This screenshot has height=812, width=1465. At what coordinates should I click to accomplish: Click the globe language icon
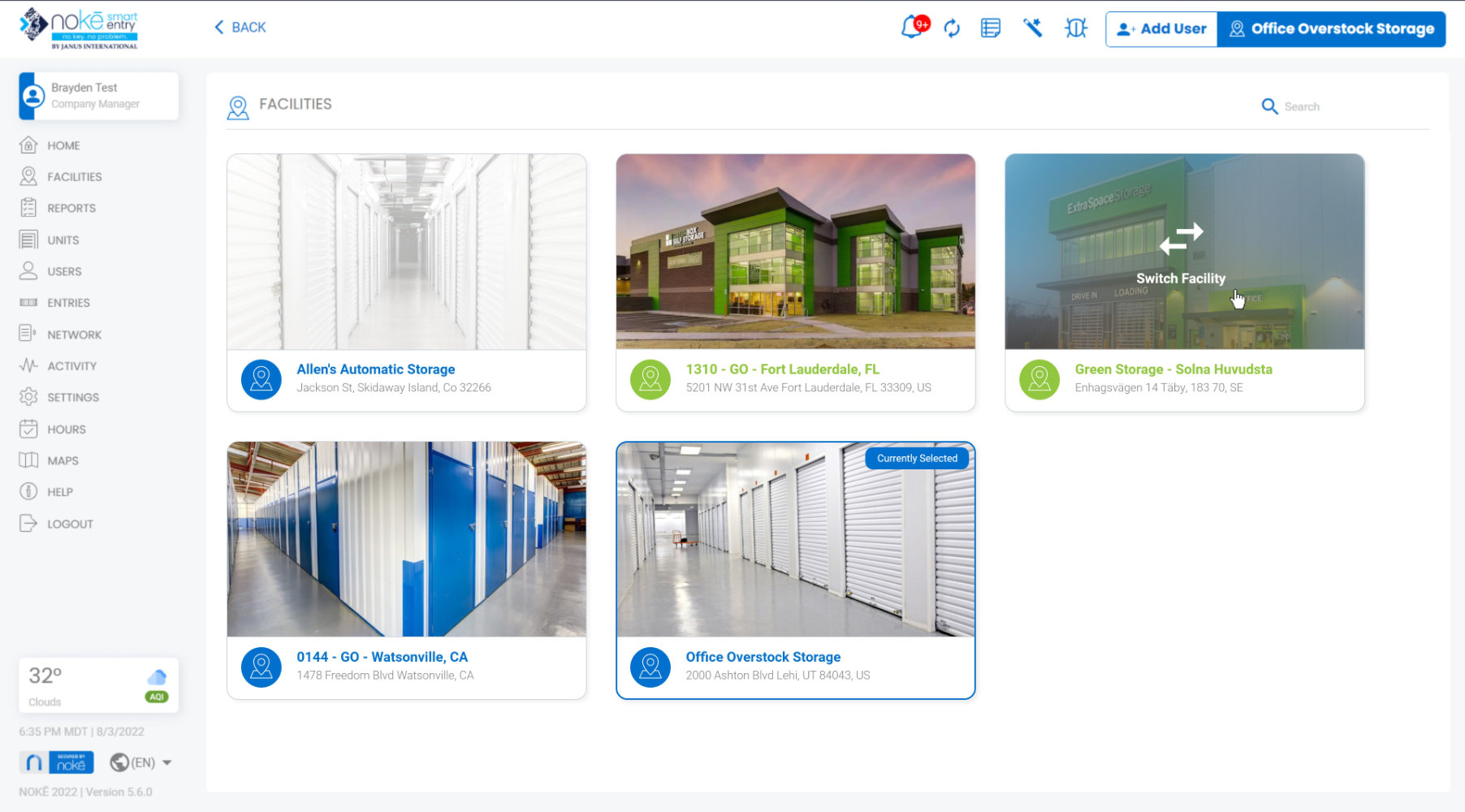119,762
